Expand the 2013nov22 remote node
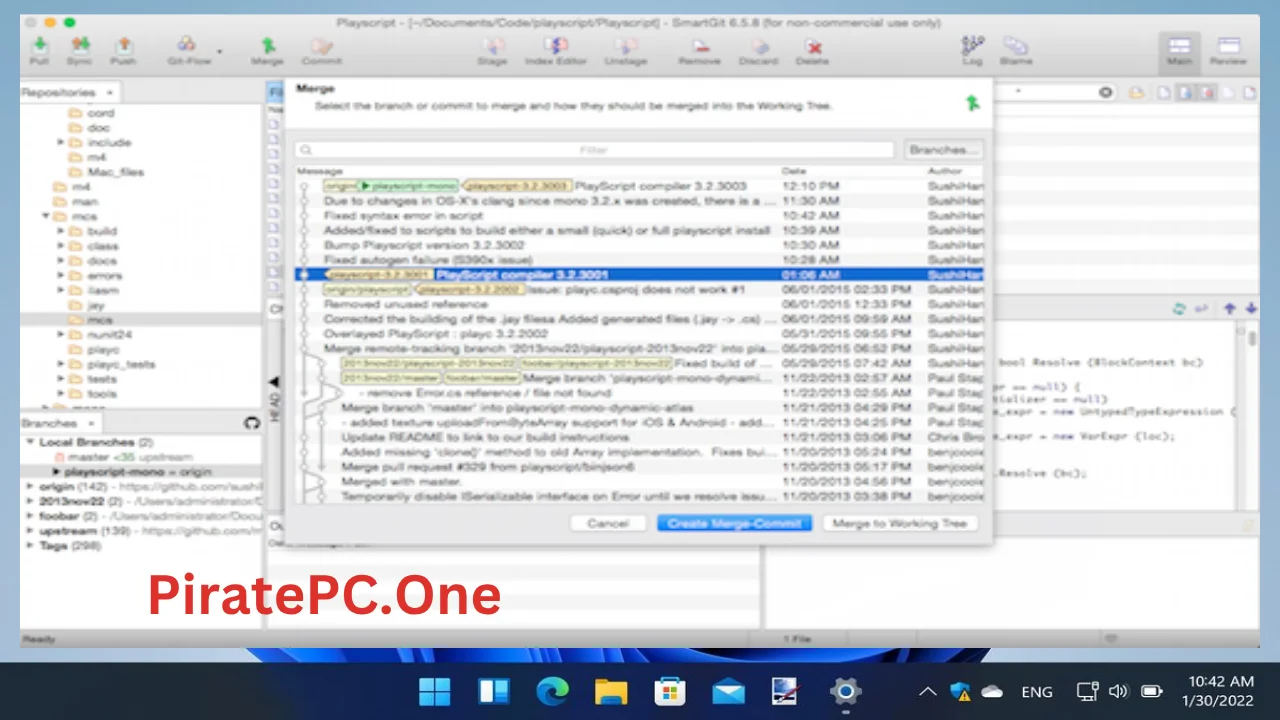This screenshot has height=720, width=1280. [30, 501]
